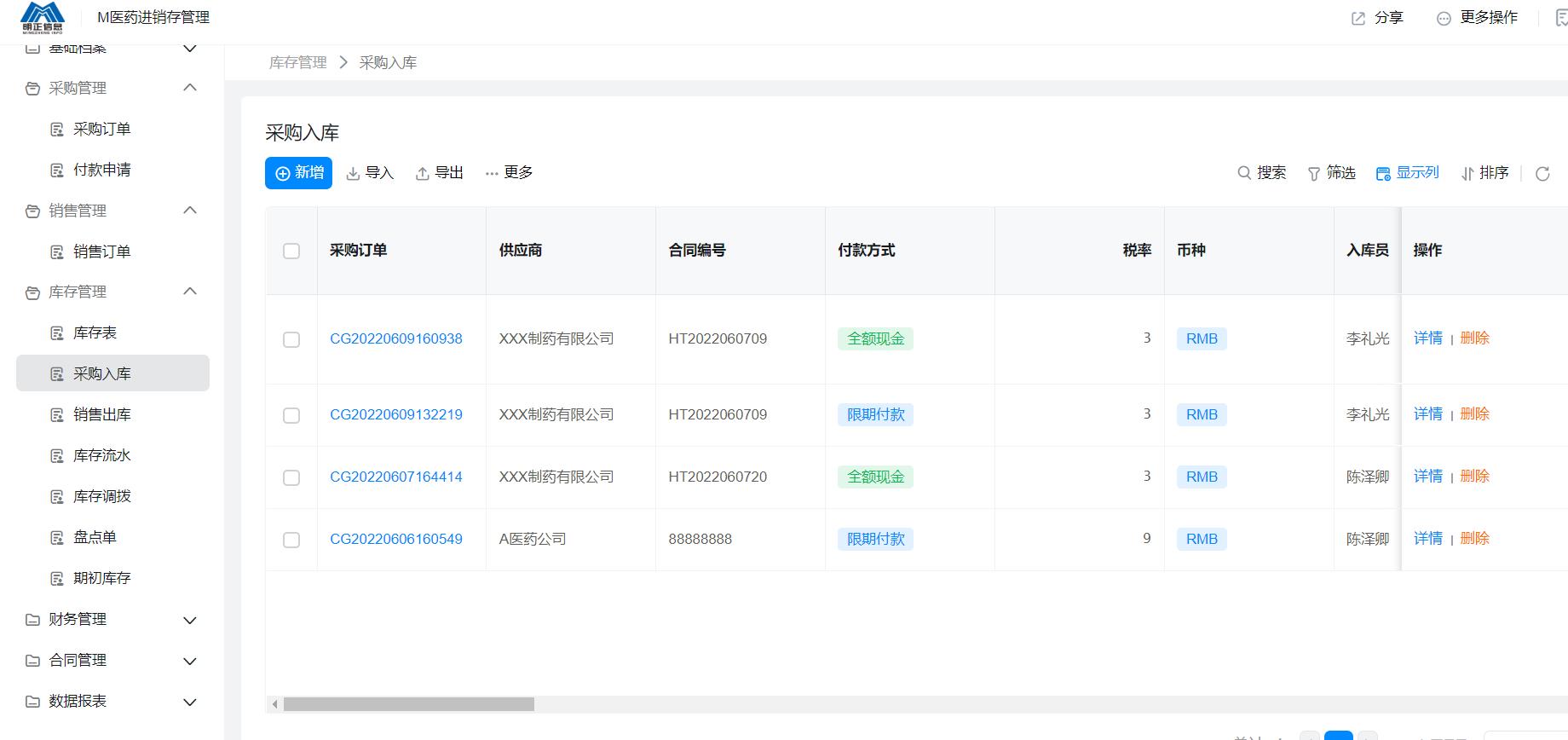
Task: Click 限期付款 tag in CG20220609132219 row
Action: 875,414
